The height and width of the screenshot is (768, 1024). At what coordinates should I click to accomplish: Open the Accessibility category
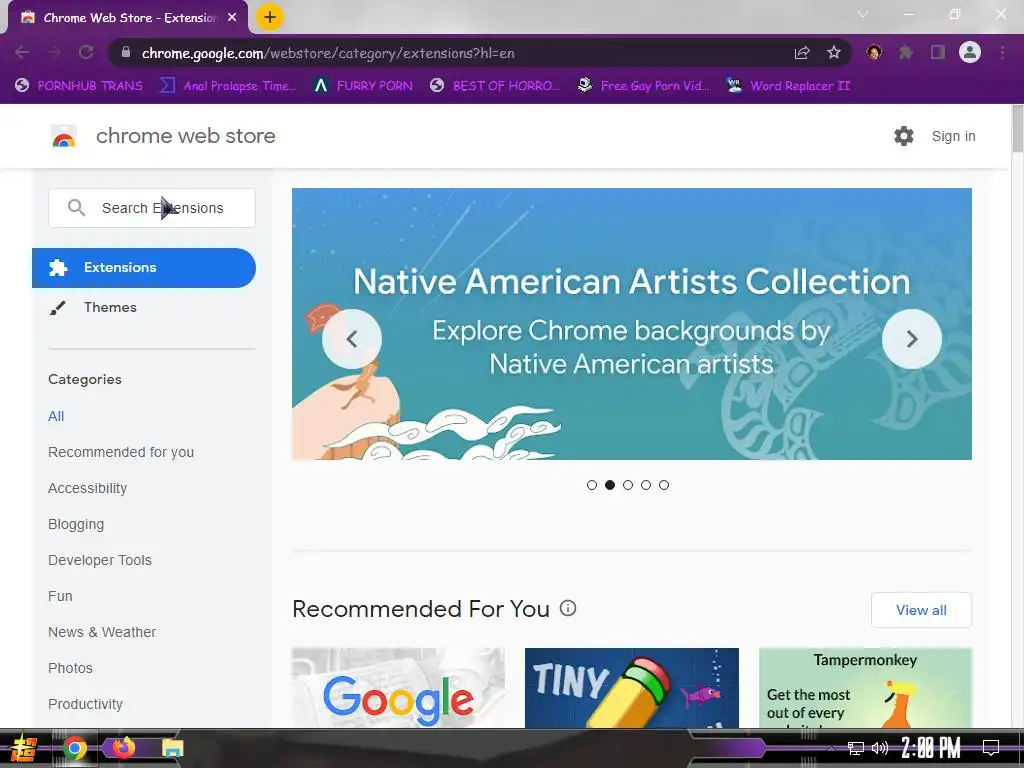(88, 488)
